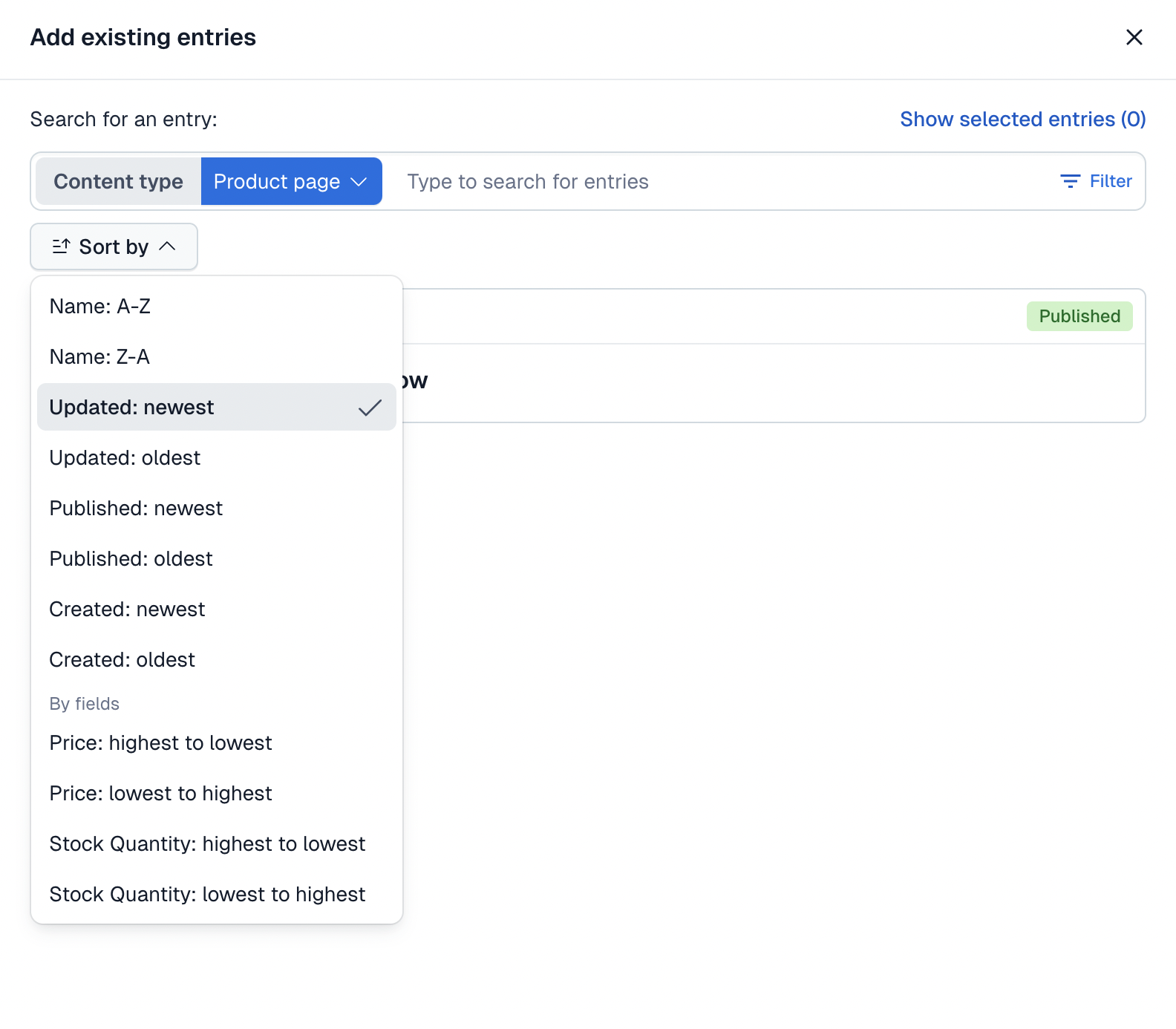The height and width of the screenshot is (1029, 1176).
Task: Select Price: lowest to highest
Action: point(160,794)
